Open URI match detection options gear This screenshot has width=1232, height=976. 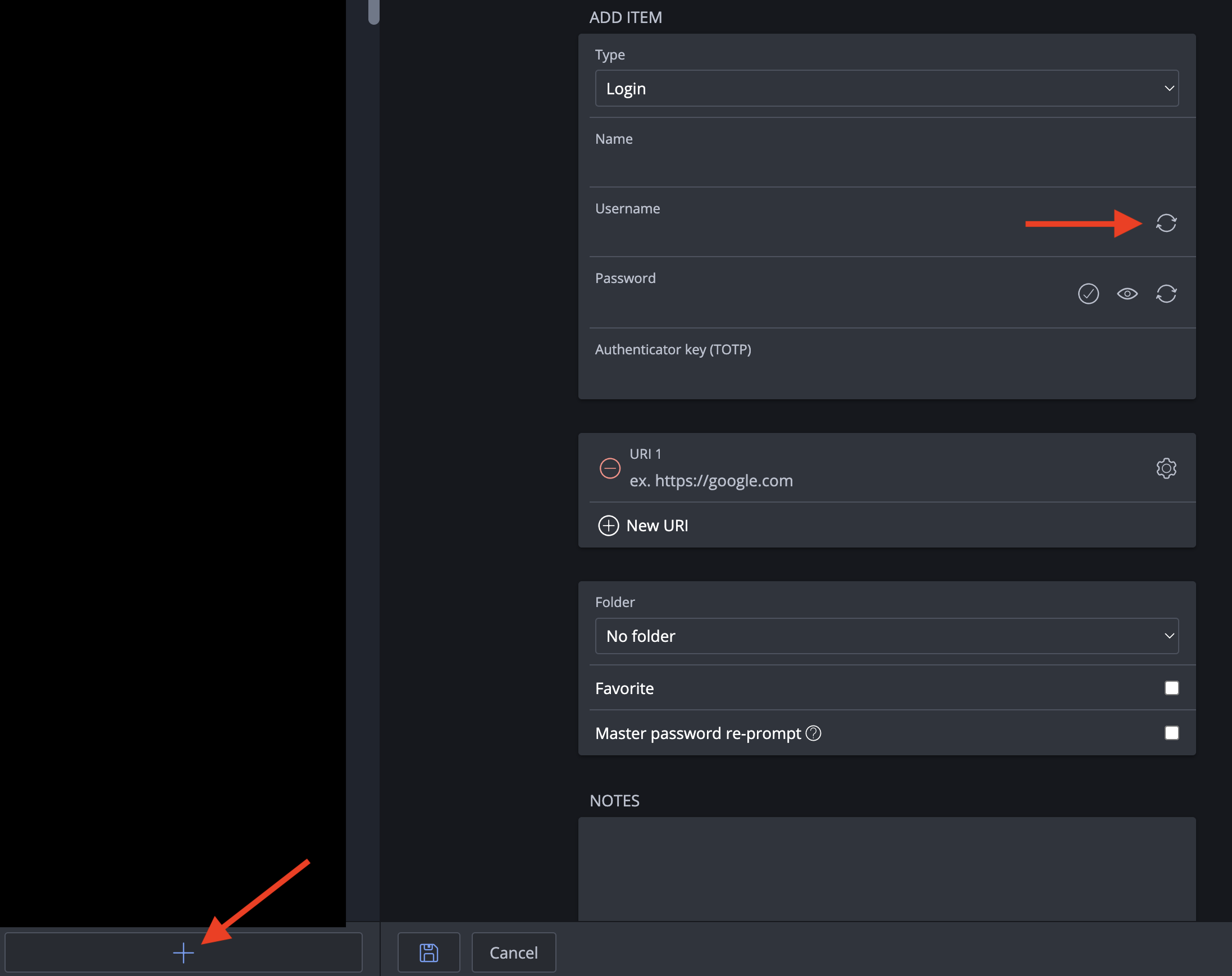coord(1166,468)
